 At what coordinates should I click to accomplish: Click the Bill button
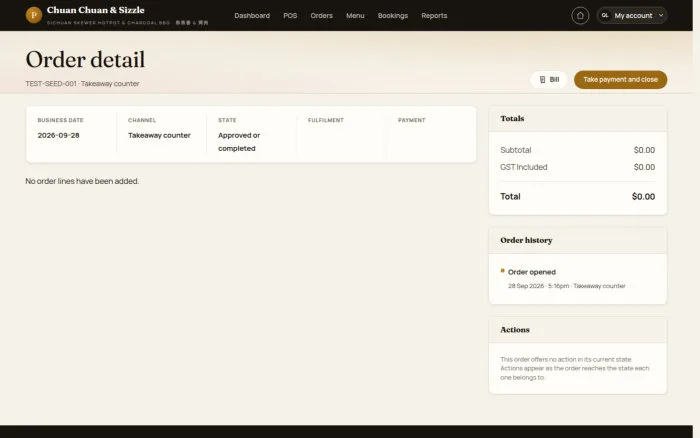tap(549, 79)
